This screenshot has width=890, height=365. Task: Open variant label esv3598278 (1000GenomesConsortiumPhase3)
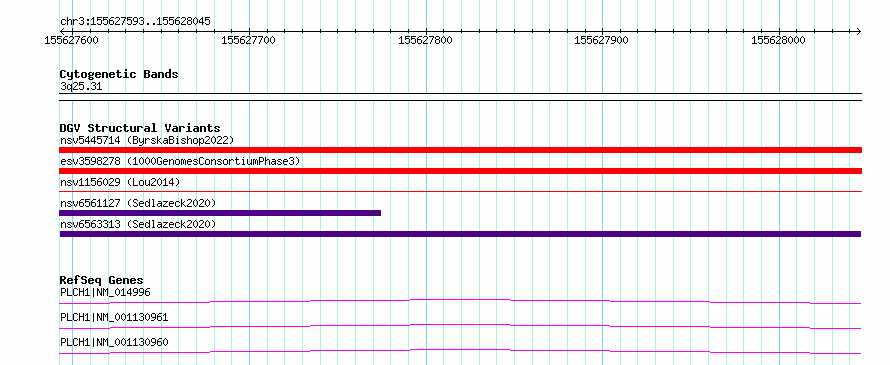[x=180, y=161]
